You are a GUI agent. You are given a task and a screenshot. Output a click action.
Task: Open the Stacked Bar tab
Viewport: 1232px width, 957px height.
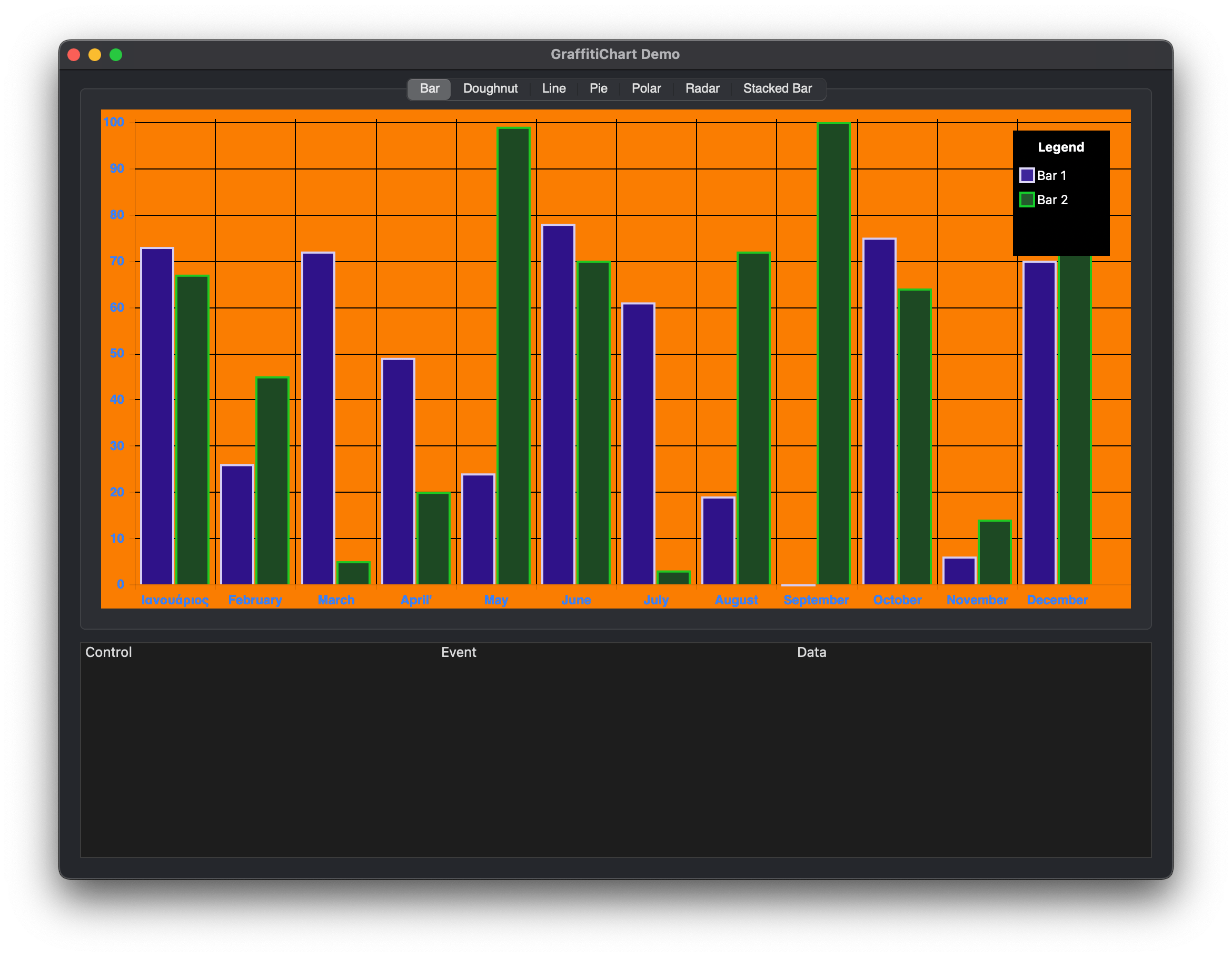(777, 88)
